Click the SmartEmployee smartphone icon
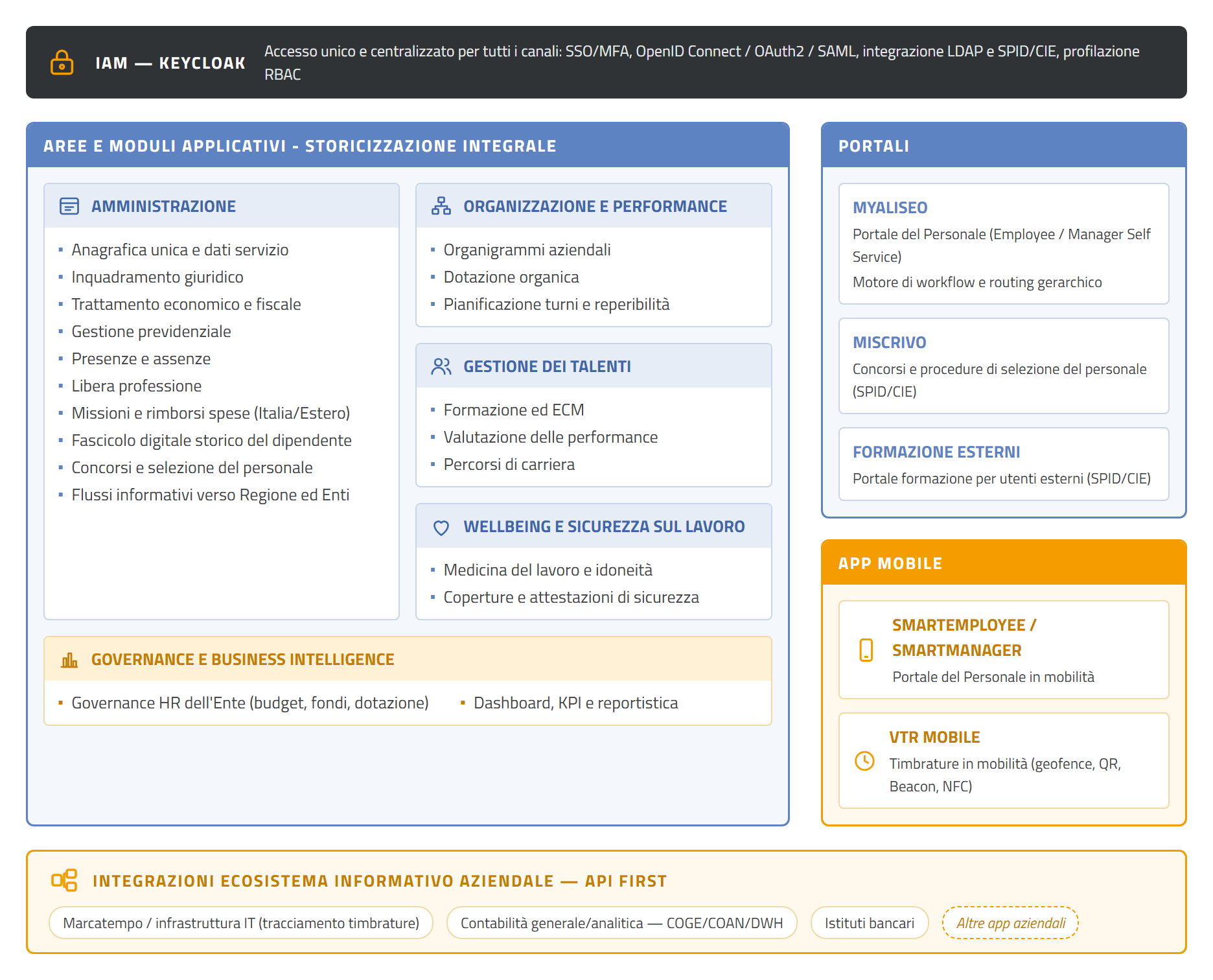Image resolution: width=1213 pixels, height=980 pixels. (x=866, y=650)
